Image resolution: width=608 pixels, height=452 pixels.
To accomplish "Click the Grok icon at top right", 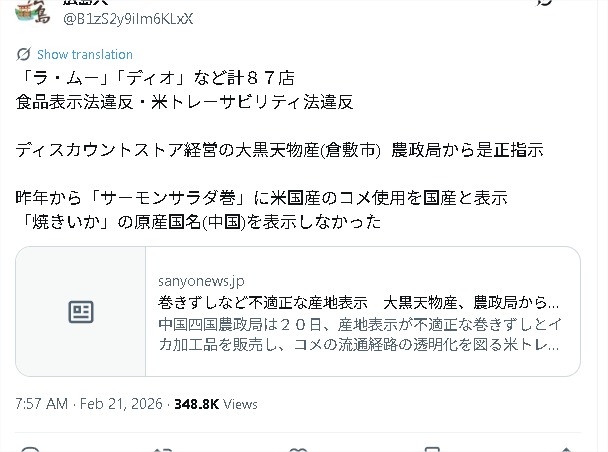I will click(544, 2).
